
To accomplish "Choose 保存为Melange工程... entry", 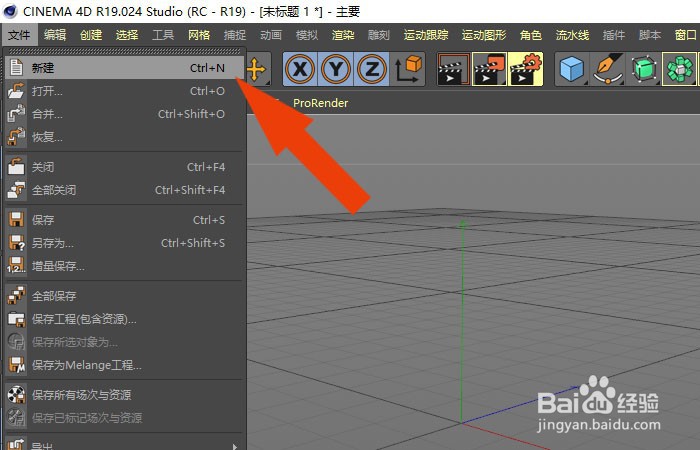I will 125,365.
